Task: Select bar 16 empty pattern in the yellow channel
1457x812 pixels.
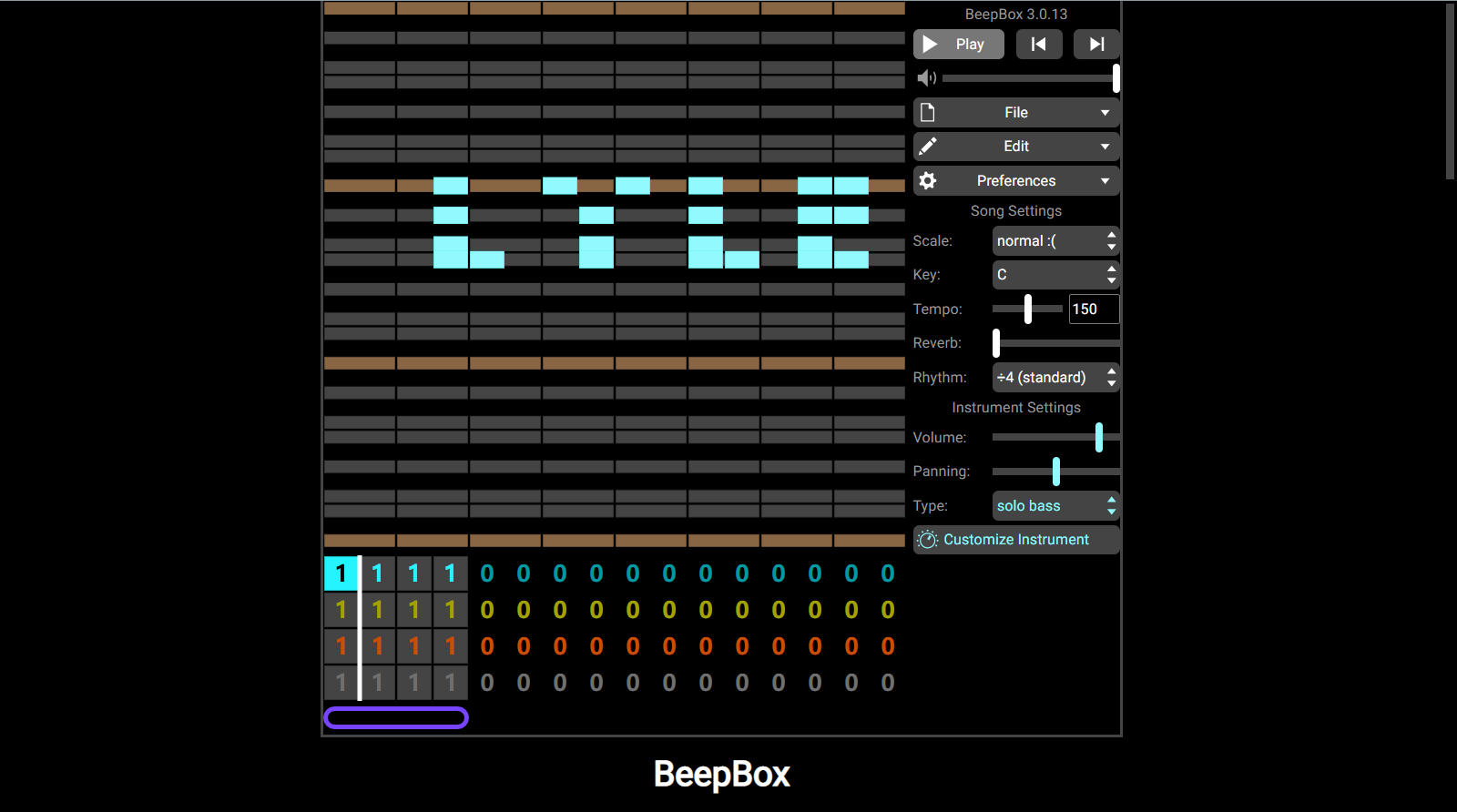Action: [x=888, y=610]
